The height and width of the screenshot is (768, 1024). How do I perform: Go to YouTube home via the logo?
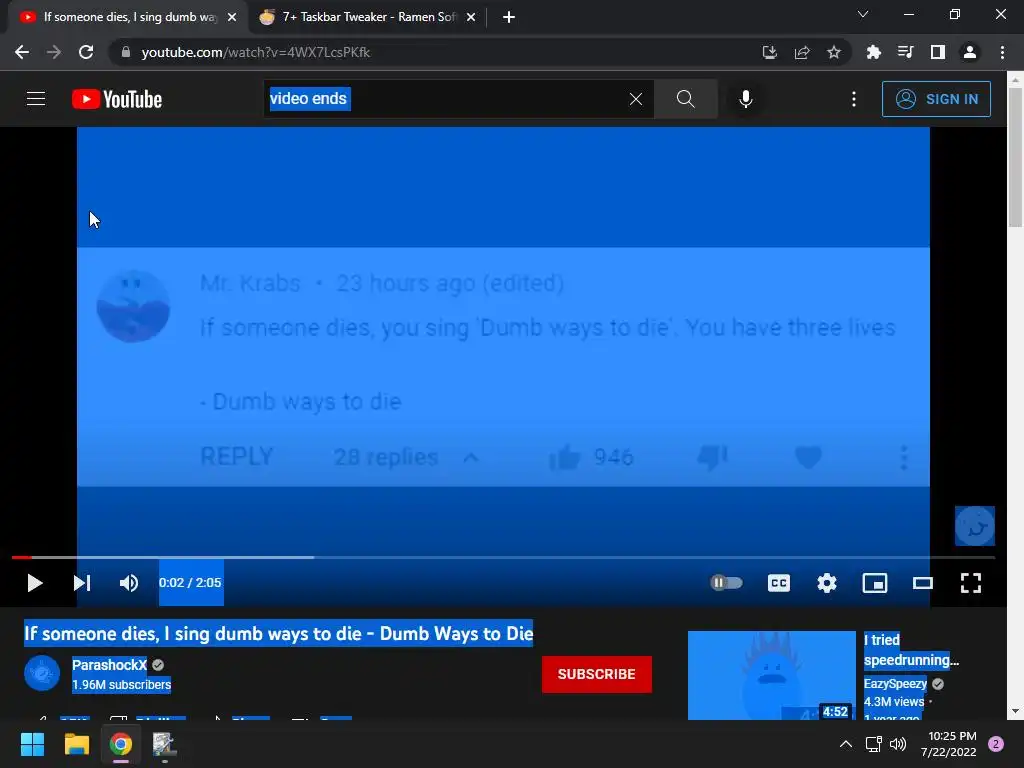[x=117, y=99]
